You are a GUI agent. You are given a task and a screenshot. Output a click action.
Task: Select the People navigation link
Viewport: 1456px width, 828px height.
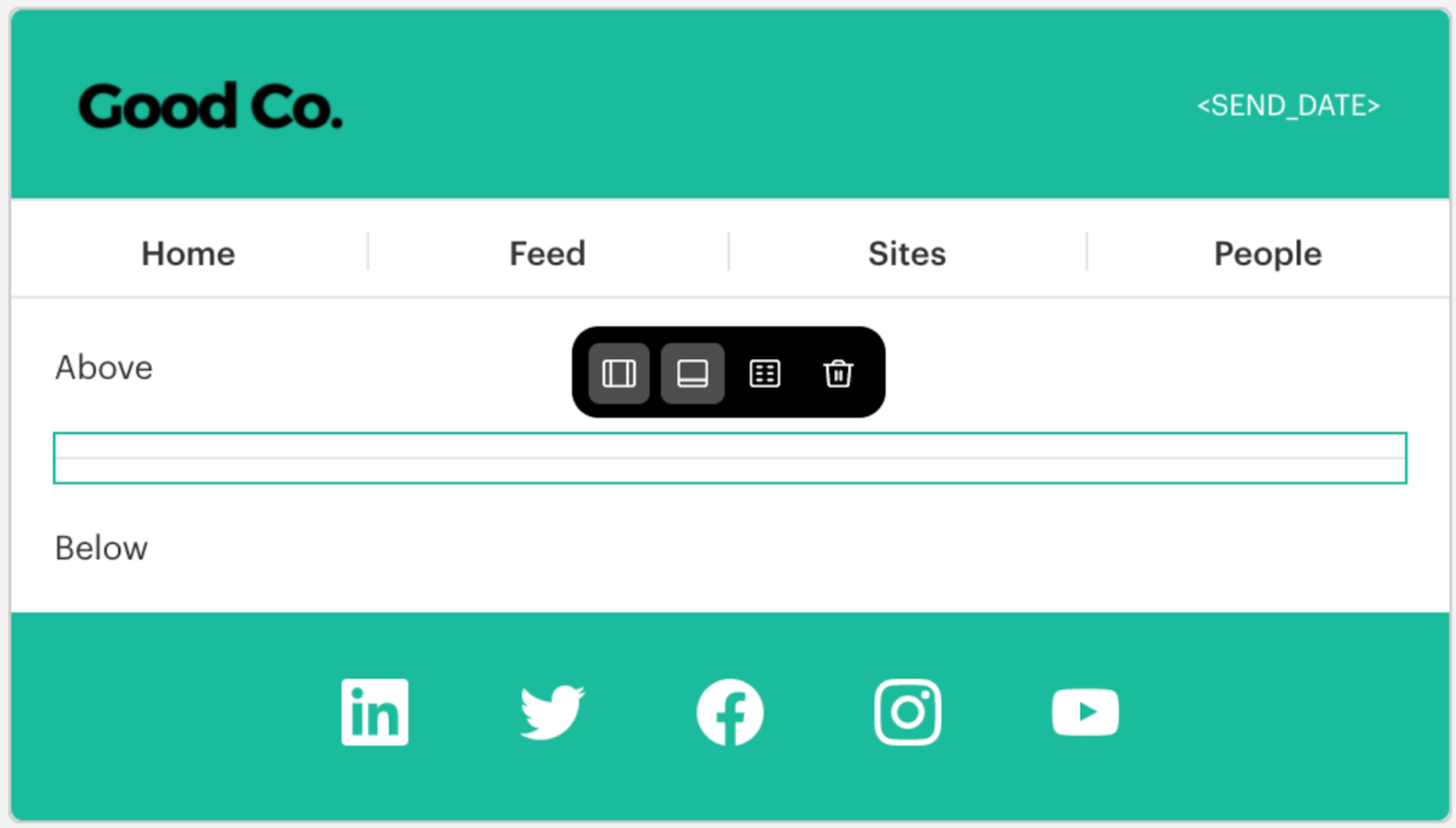tap(1268, 254)
